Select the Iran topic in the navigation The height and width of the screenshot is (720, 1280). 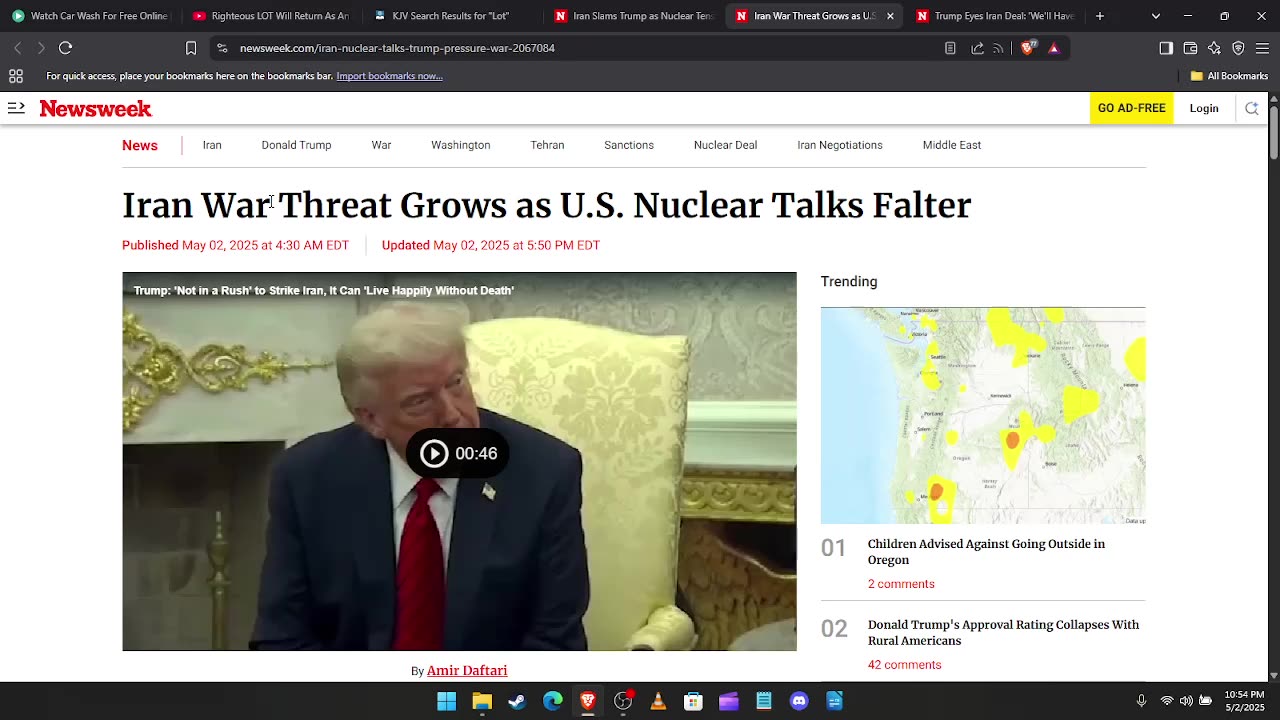tap(212, 145)
